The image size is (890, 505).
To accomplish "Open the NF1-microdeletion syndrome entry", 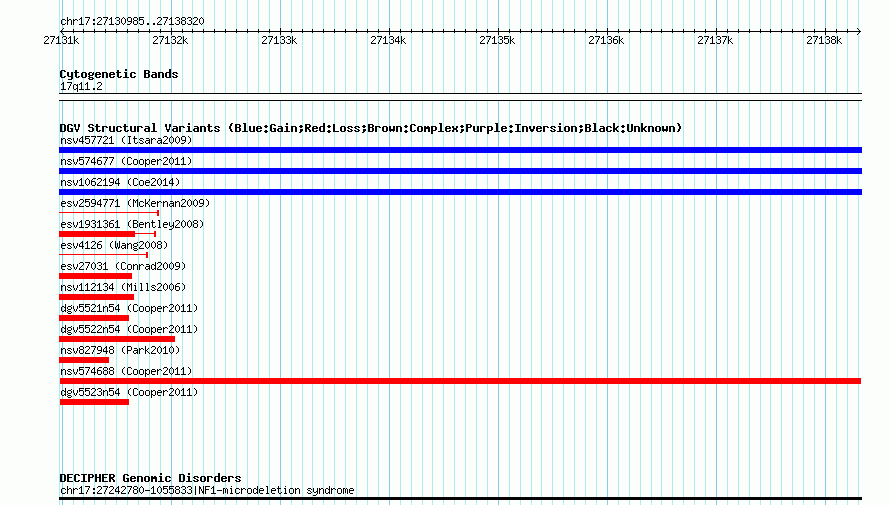I will [207, 490].
